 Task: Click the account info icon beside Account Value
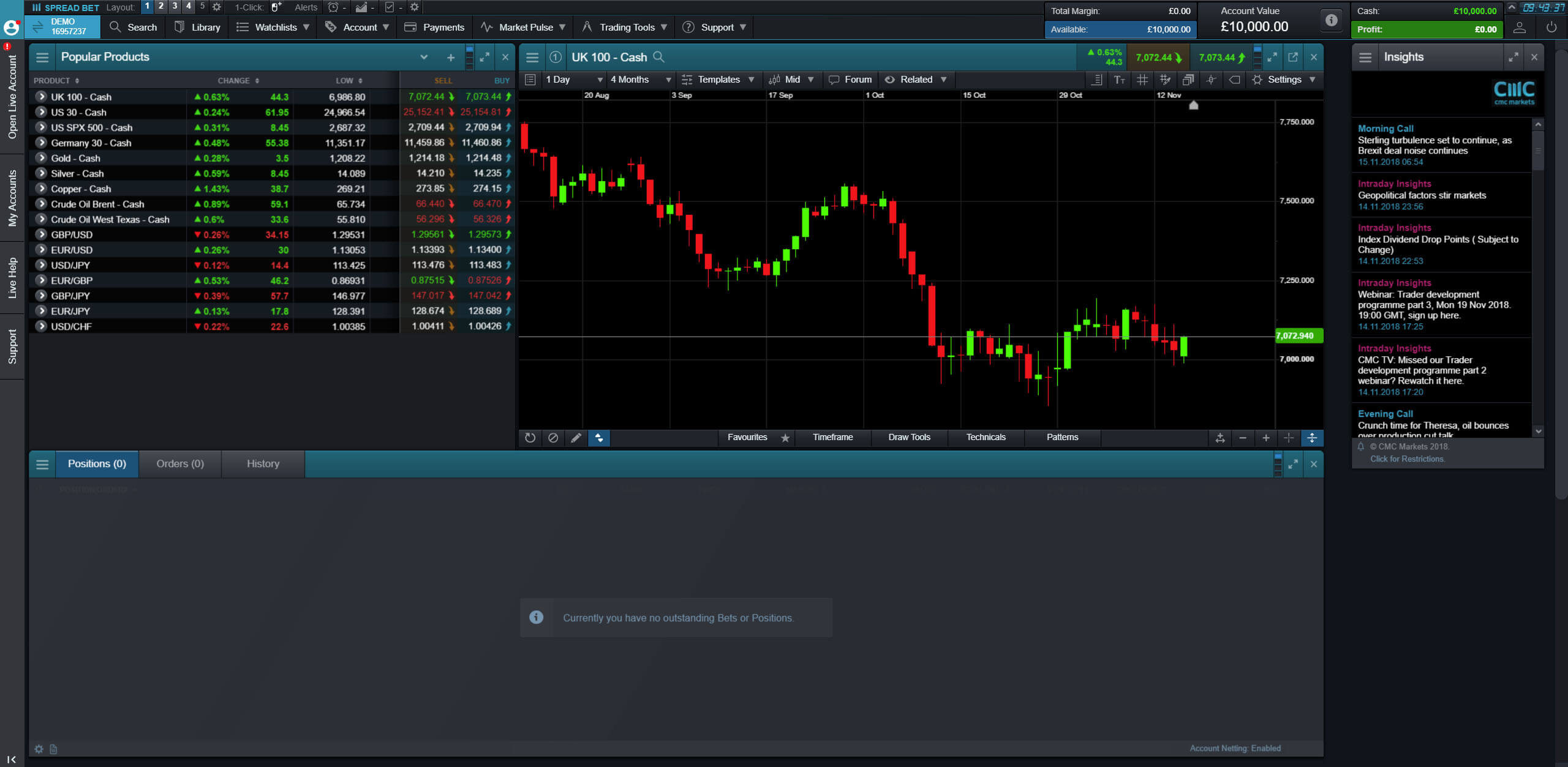pos(1331,20)
